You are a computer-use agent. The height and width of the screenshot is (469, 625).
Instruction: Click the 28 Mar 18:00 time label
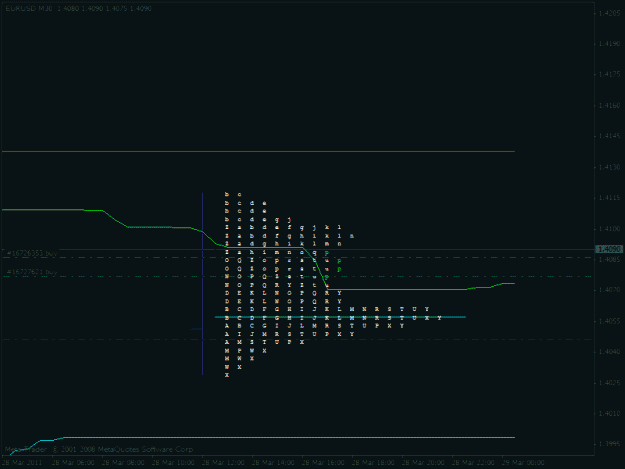[373, 463]
